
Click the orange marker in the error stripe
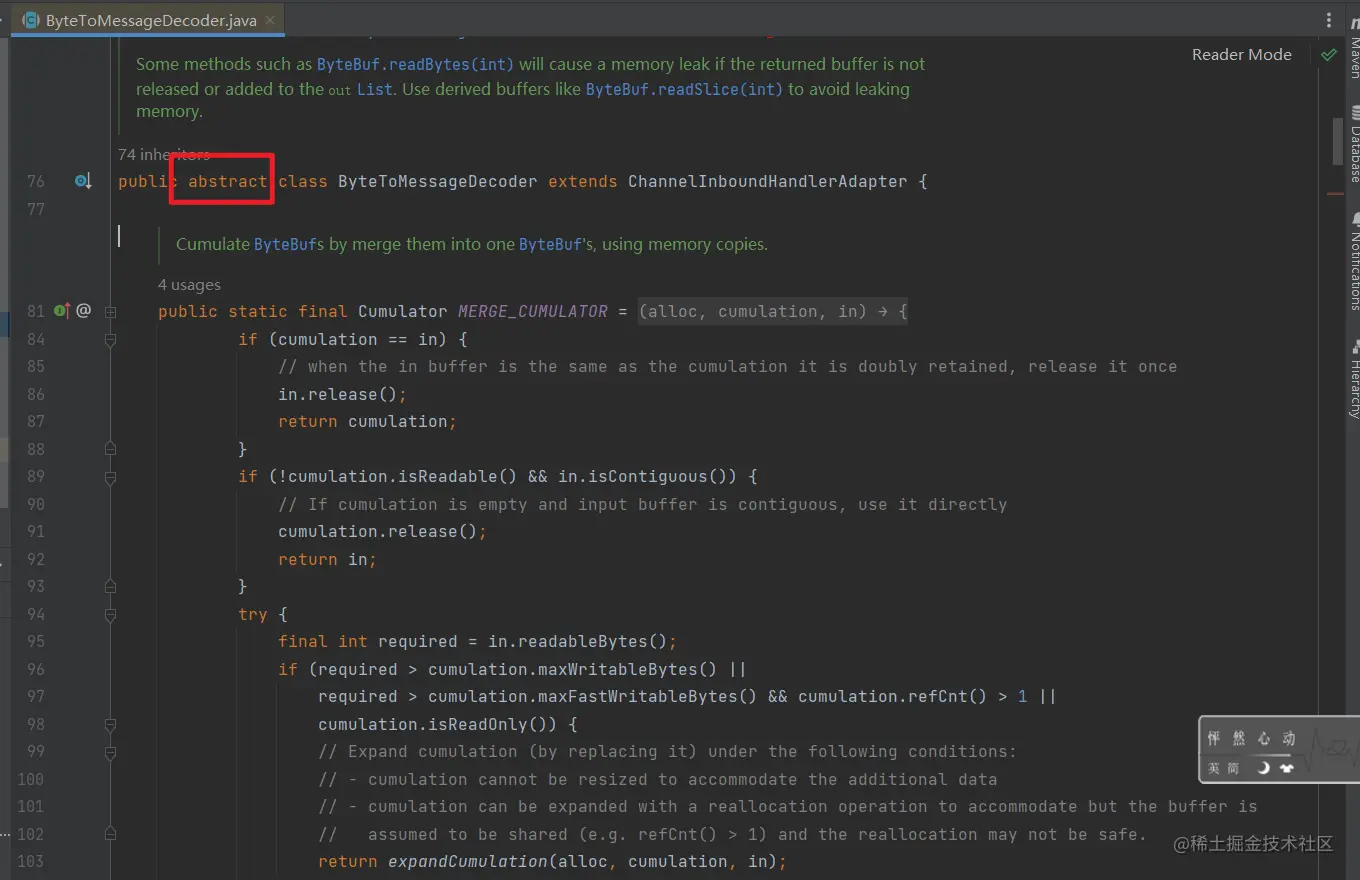click(1335, 193)
